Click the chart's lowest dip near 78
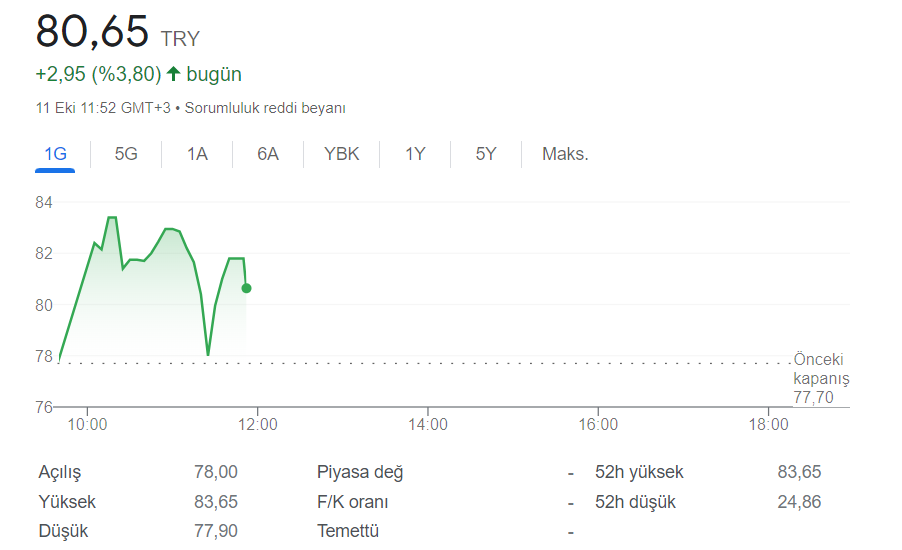The width and height of the screenshot is (902, 550). (208, 353)
